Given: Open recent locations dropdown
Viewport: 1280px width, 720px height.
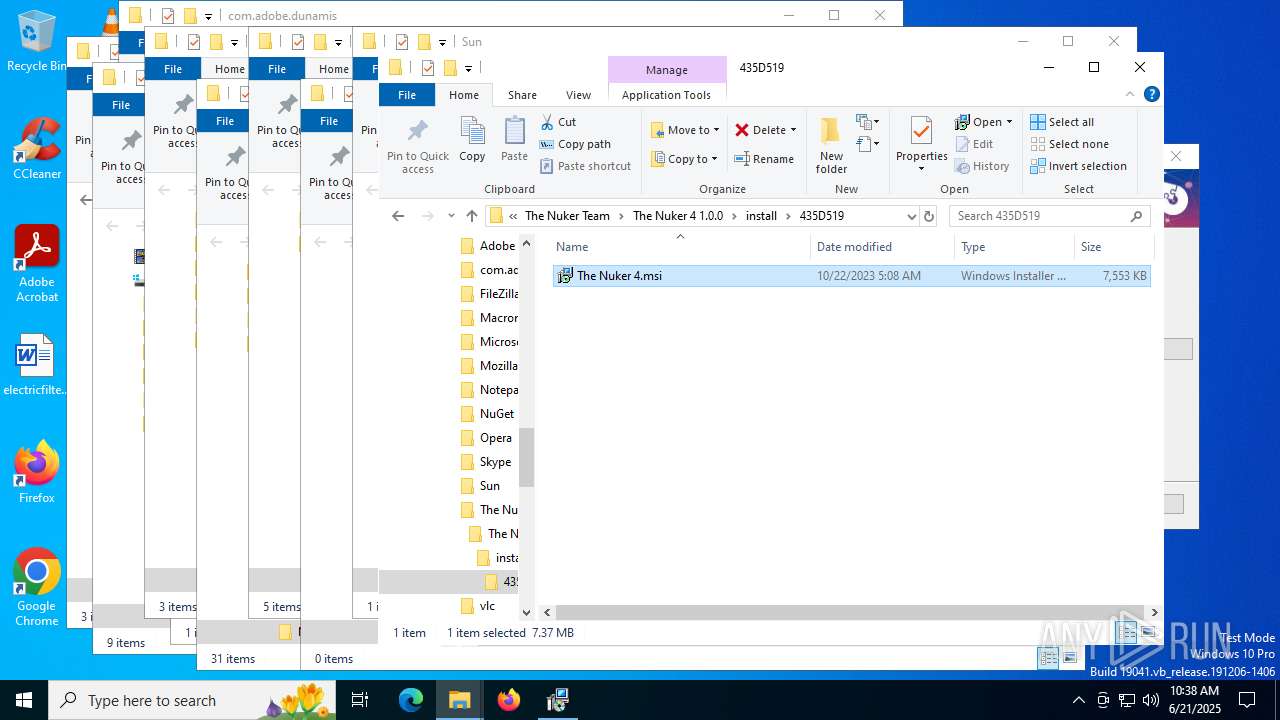Looking at the screenshot, I should click(451, 216).
